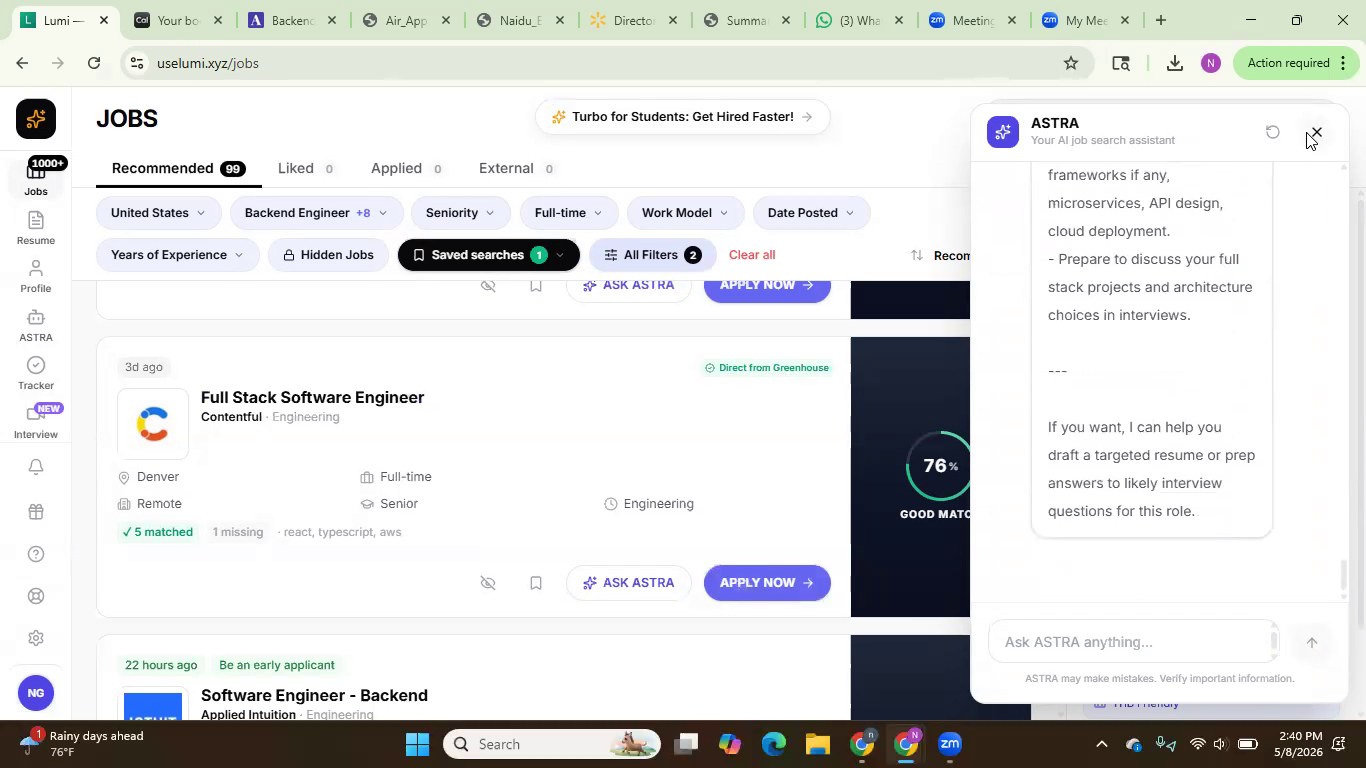
Task: Hide the Full Stack Software Engineer job
Action: pos(488,583)
